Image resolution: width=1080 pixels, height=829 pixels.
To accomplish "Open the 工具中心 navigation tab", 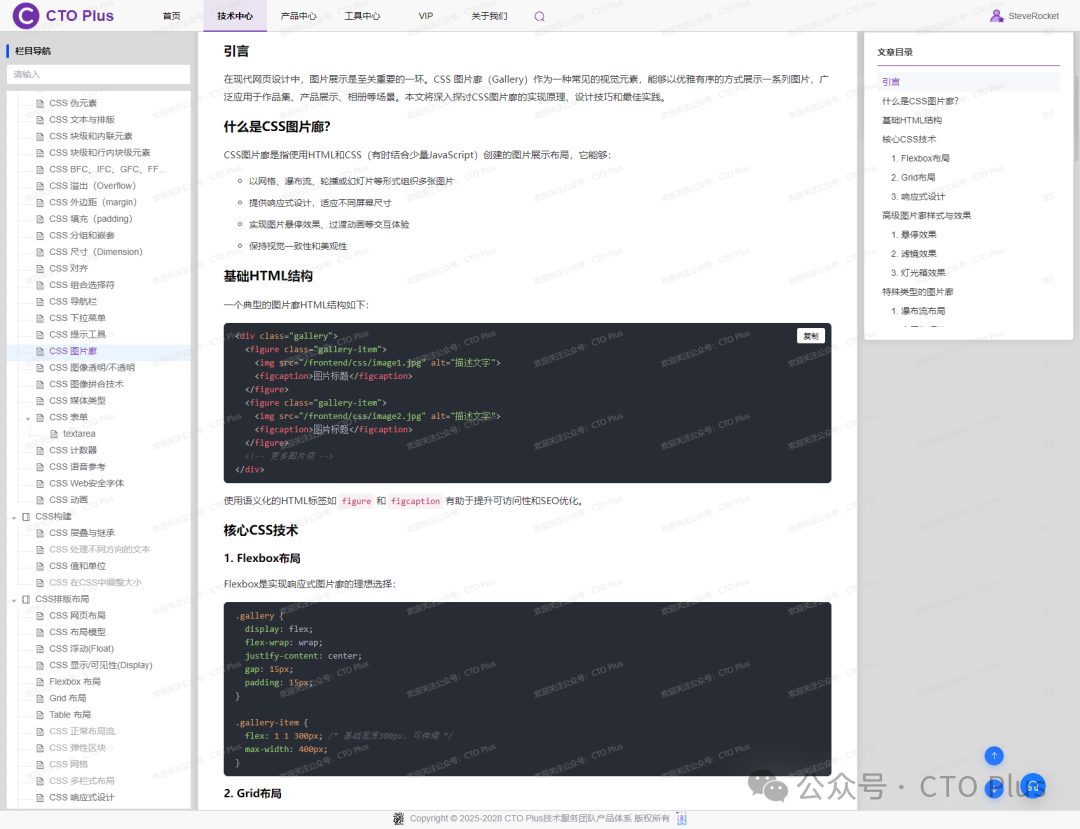I will point(362,16).
